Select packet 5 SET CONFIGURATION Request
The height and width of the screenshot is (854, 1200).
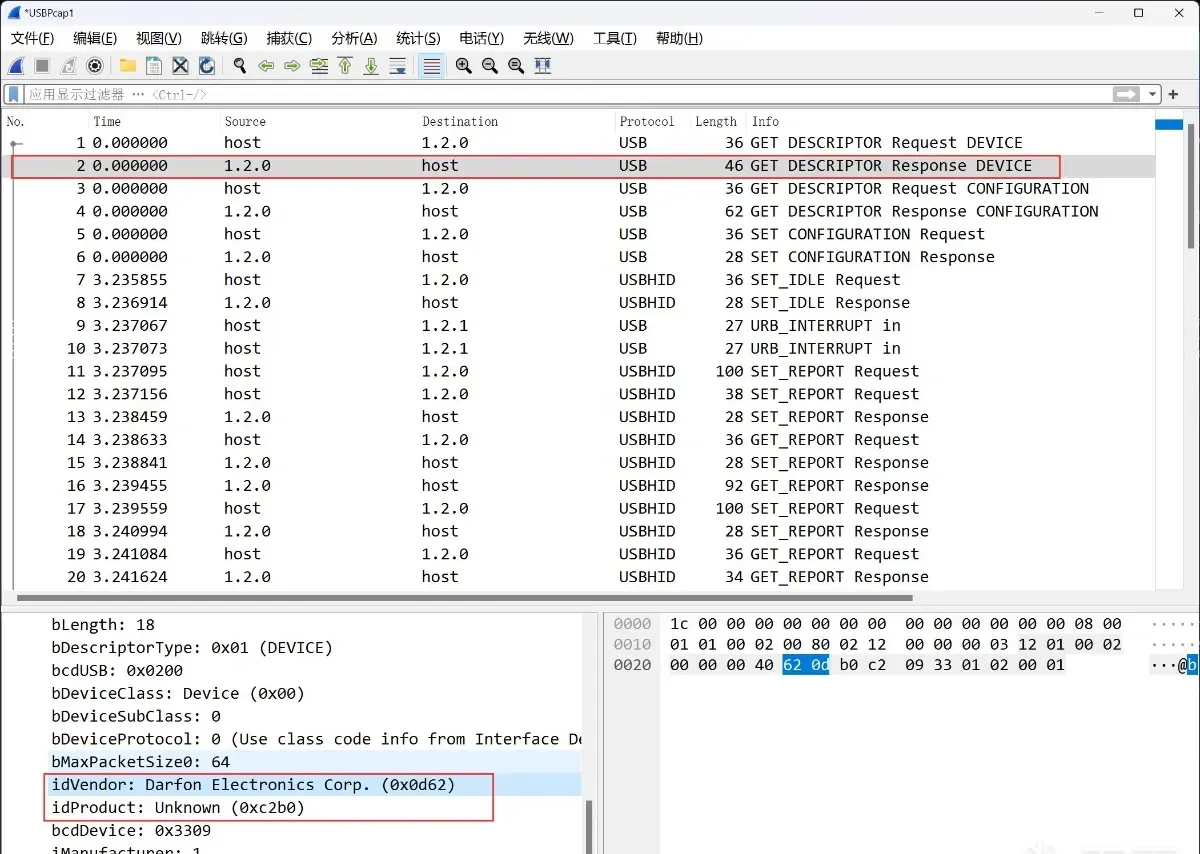[x=578, y=234]
